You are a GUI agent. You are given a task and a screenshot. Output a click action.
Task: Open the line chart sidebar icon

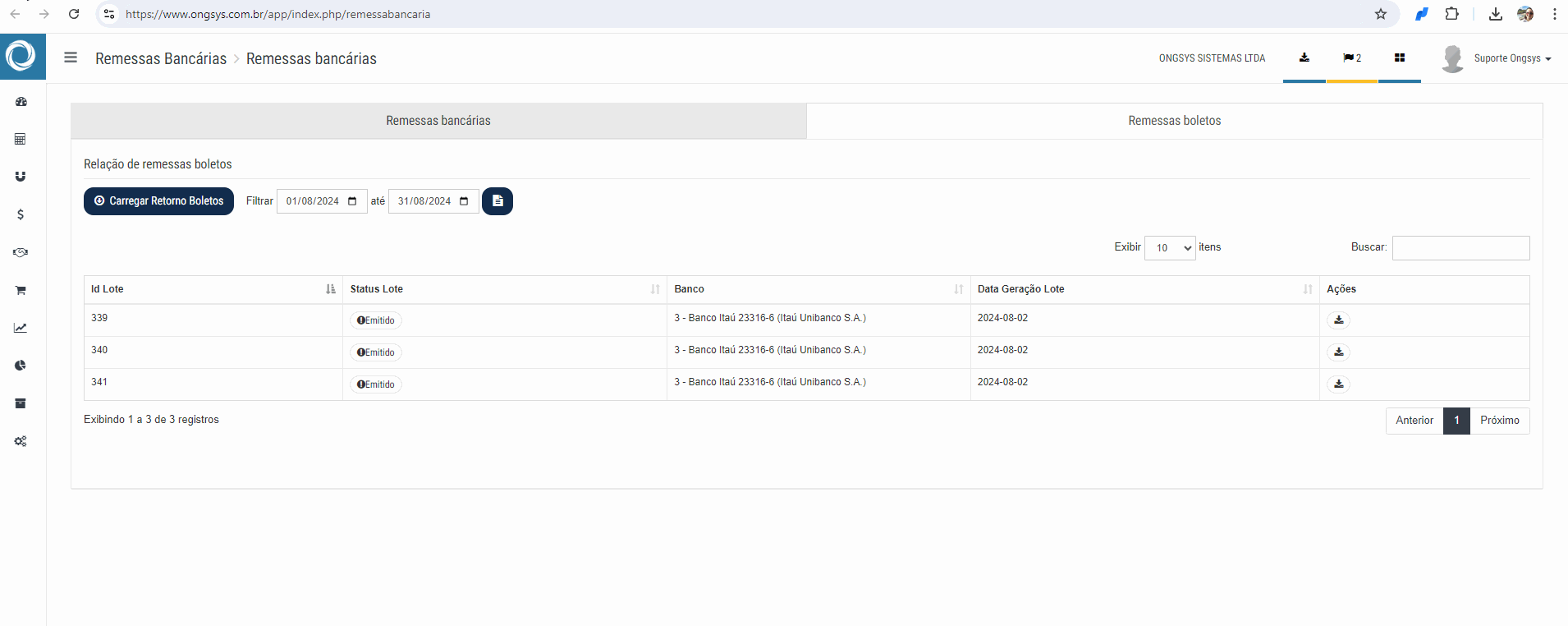(x=21, y=328)
